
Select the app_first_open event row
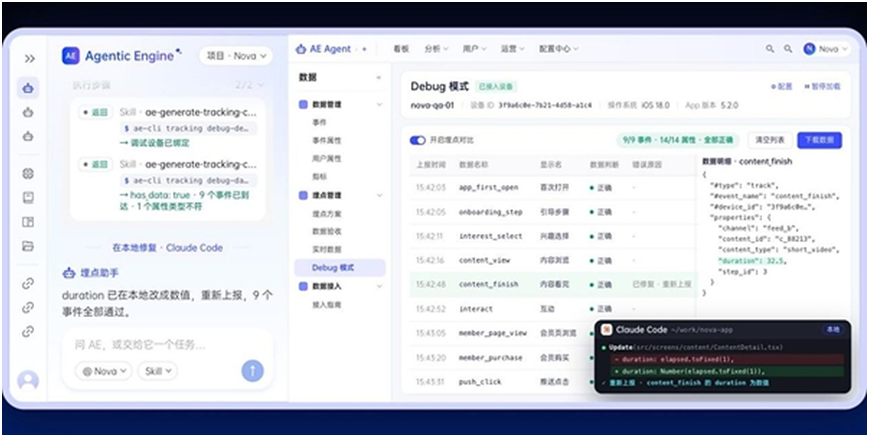pyautogui.click(x=553, y=188)
